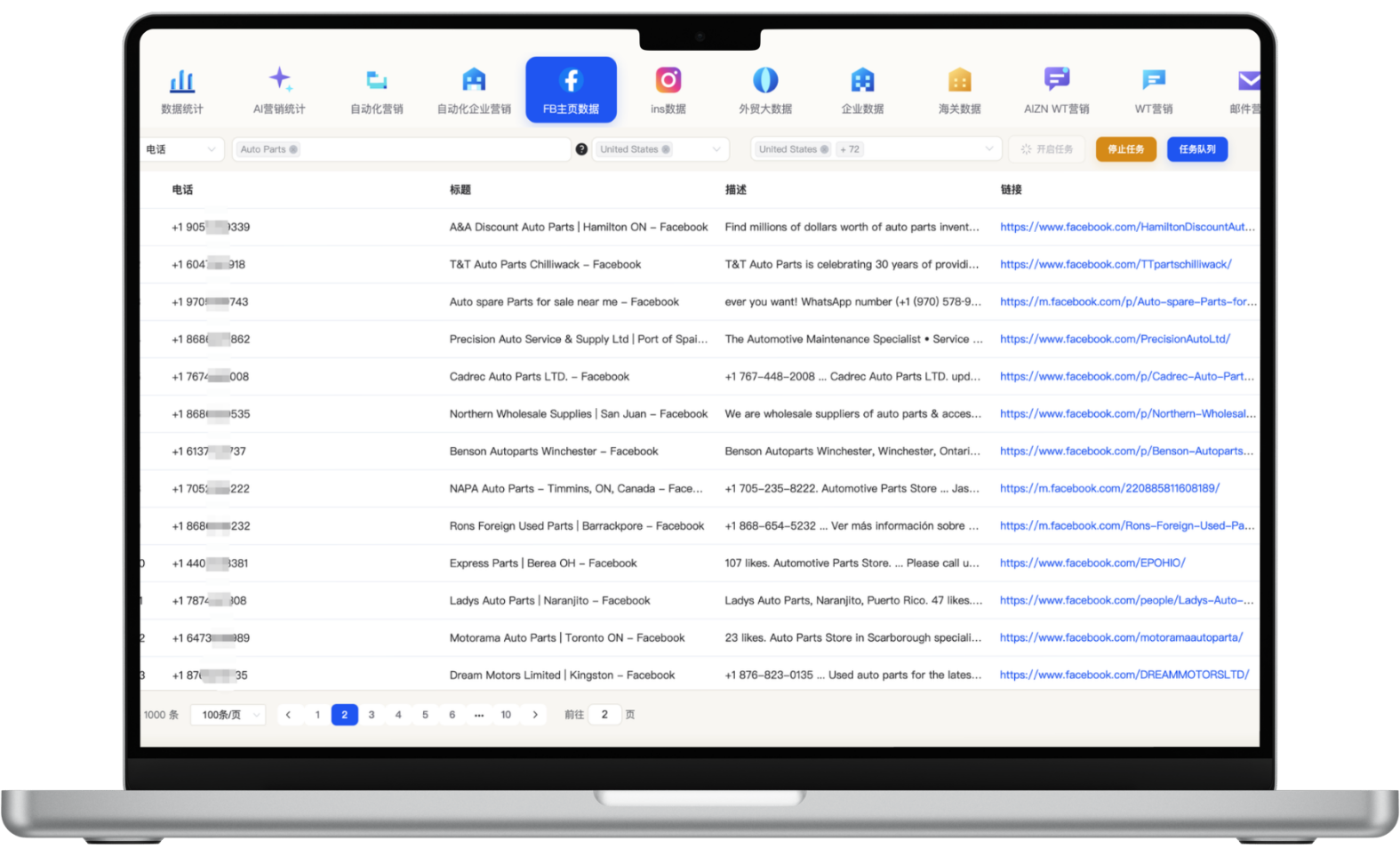This screenshot has height=856, width=1400.
Task: Open the PrecisionAutoLtd Facebook link
Action: 1115,340
